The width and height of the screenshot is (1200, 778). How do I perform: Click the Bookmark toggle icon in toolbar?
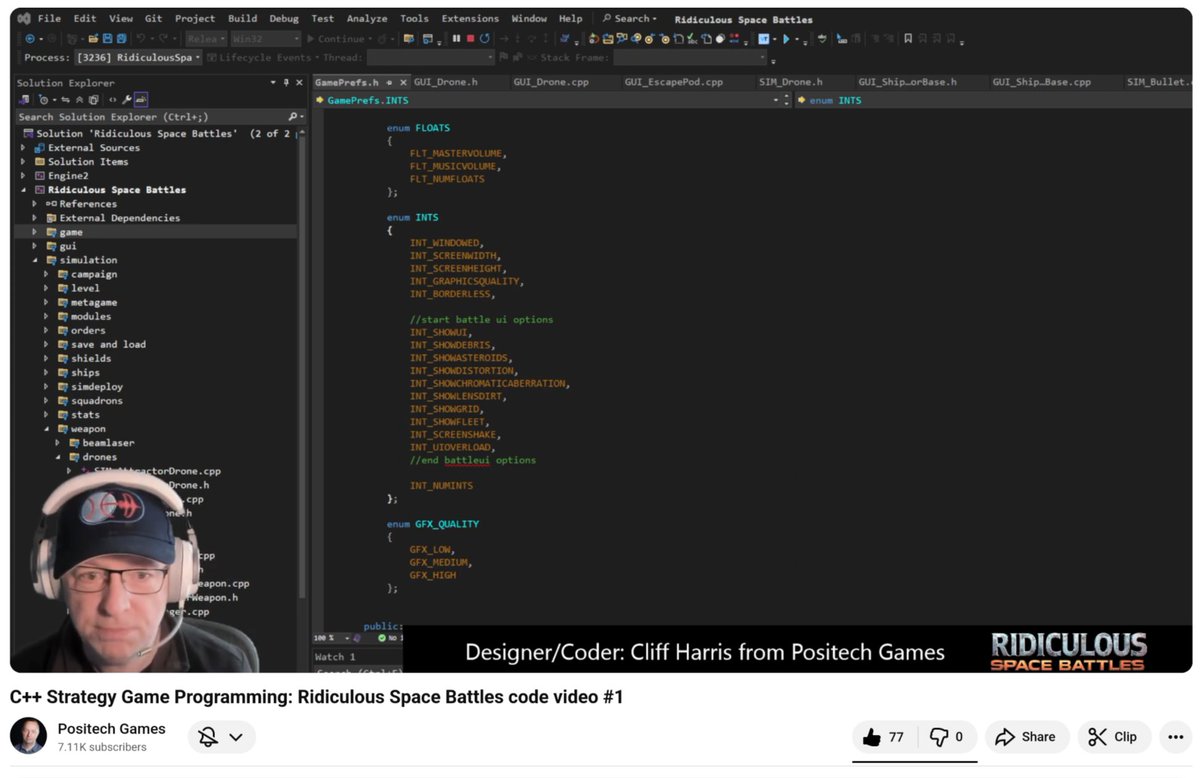[908, 39]
